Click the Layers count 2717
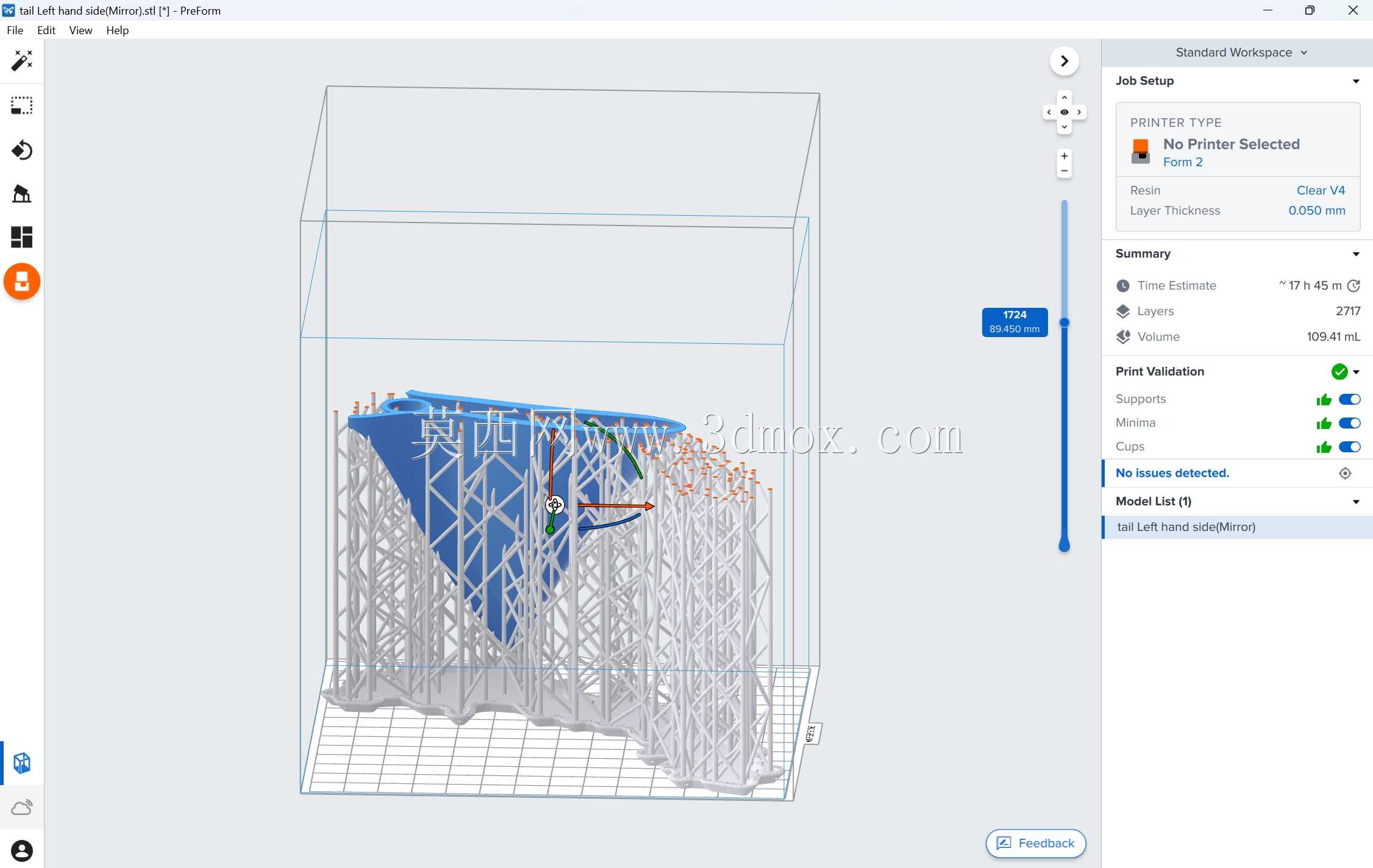 click(1347, 311)
